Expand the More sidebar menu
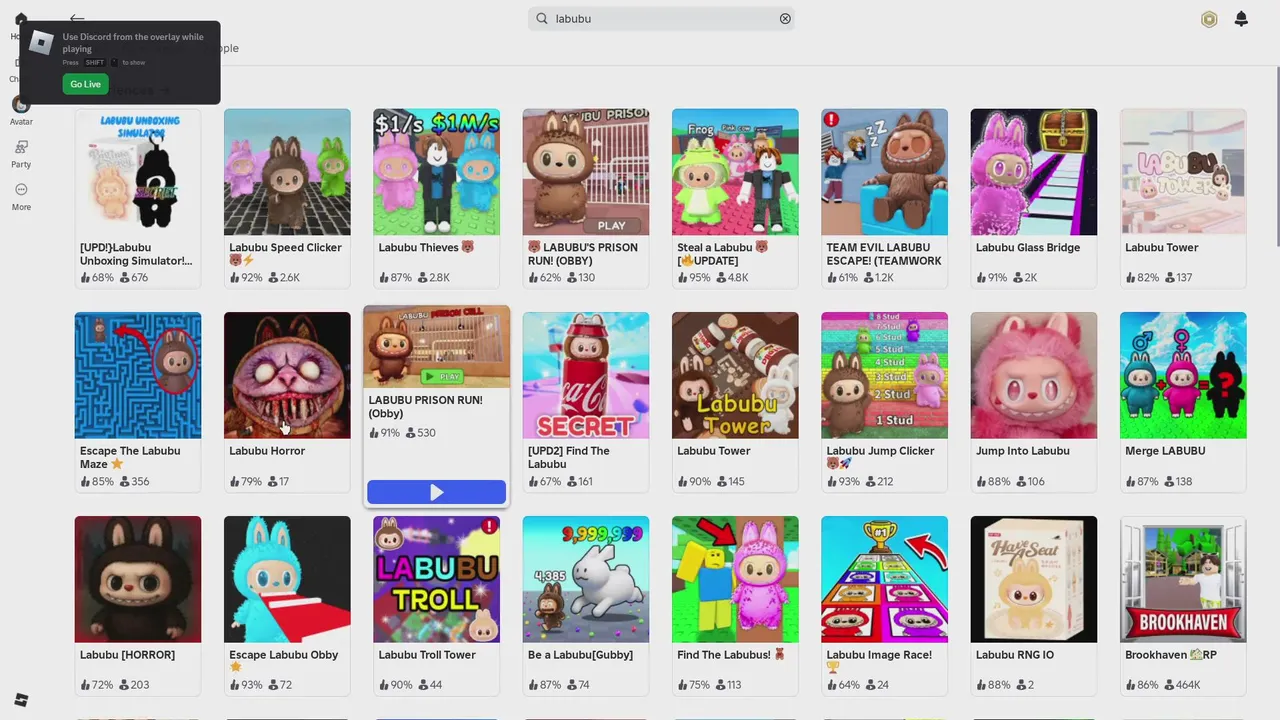 point(21,190)
